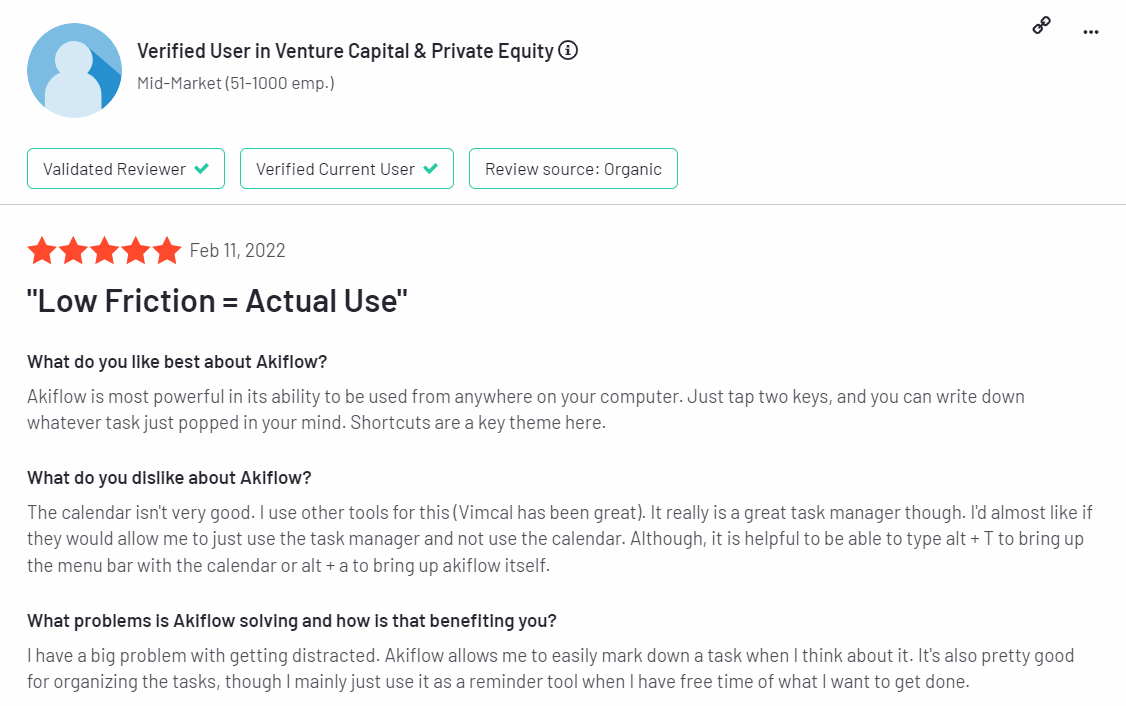Click the Mid-Market (51-1000 emp.) label
This screenshot has height=706, width=1126.
235,83
